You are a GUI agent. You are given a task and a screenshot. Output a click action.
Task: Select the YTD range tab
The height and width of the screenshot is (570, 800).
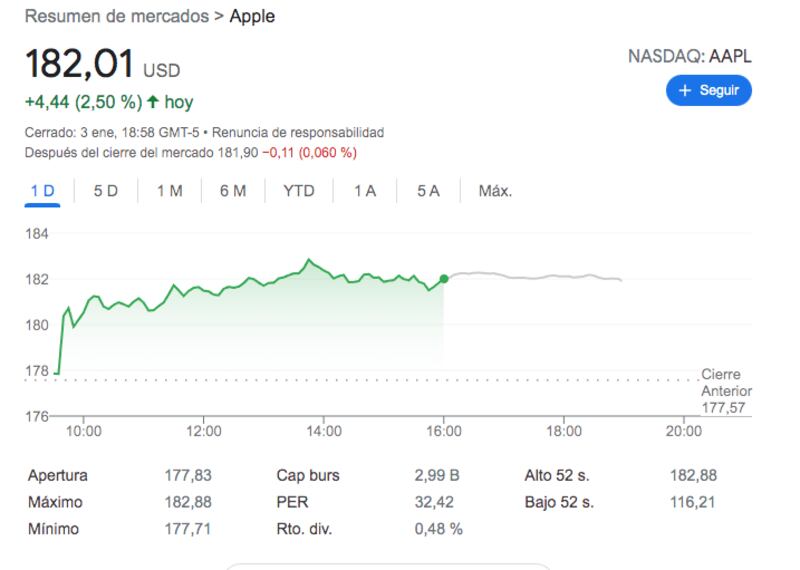[299, 191]
